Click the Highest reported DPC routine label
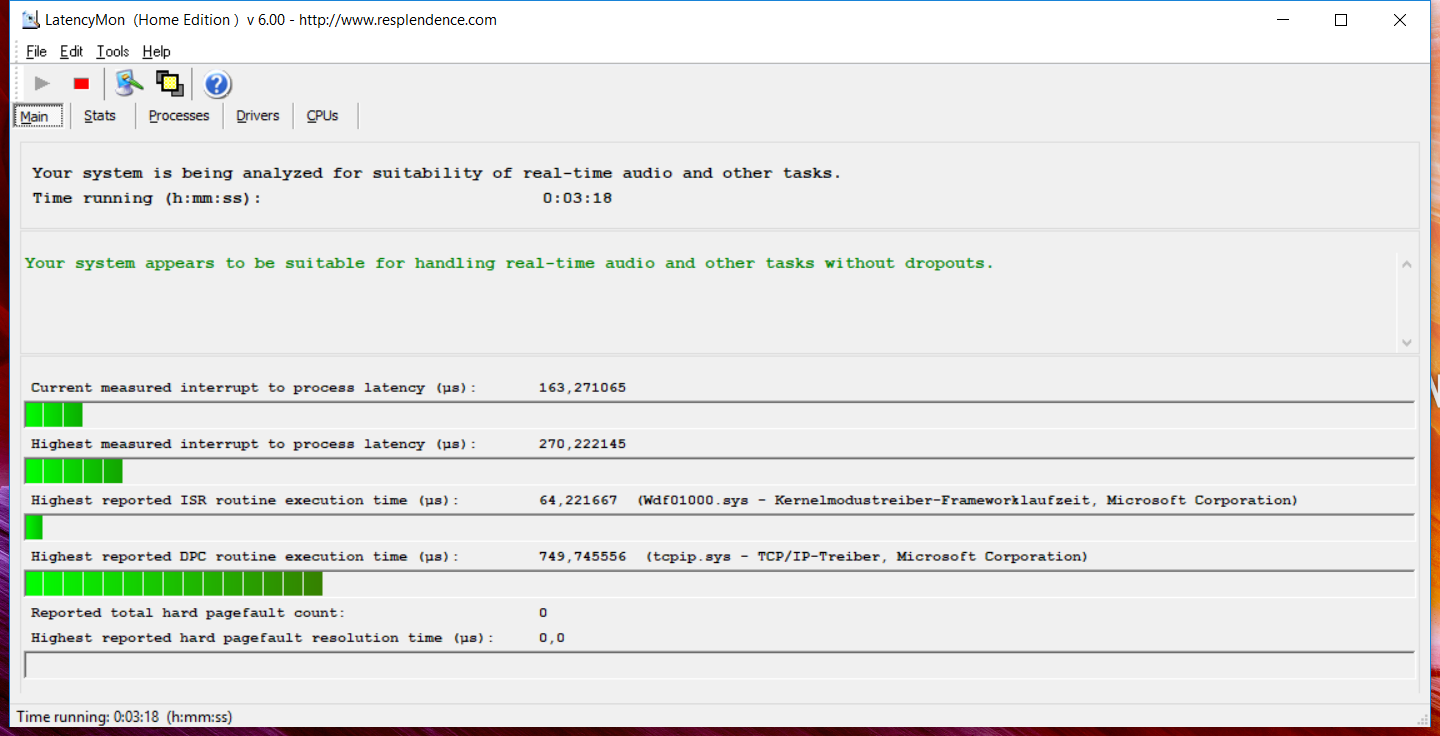 coord(245,556)
